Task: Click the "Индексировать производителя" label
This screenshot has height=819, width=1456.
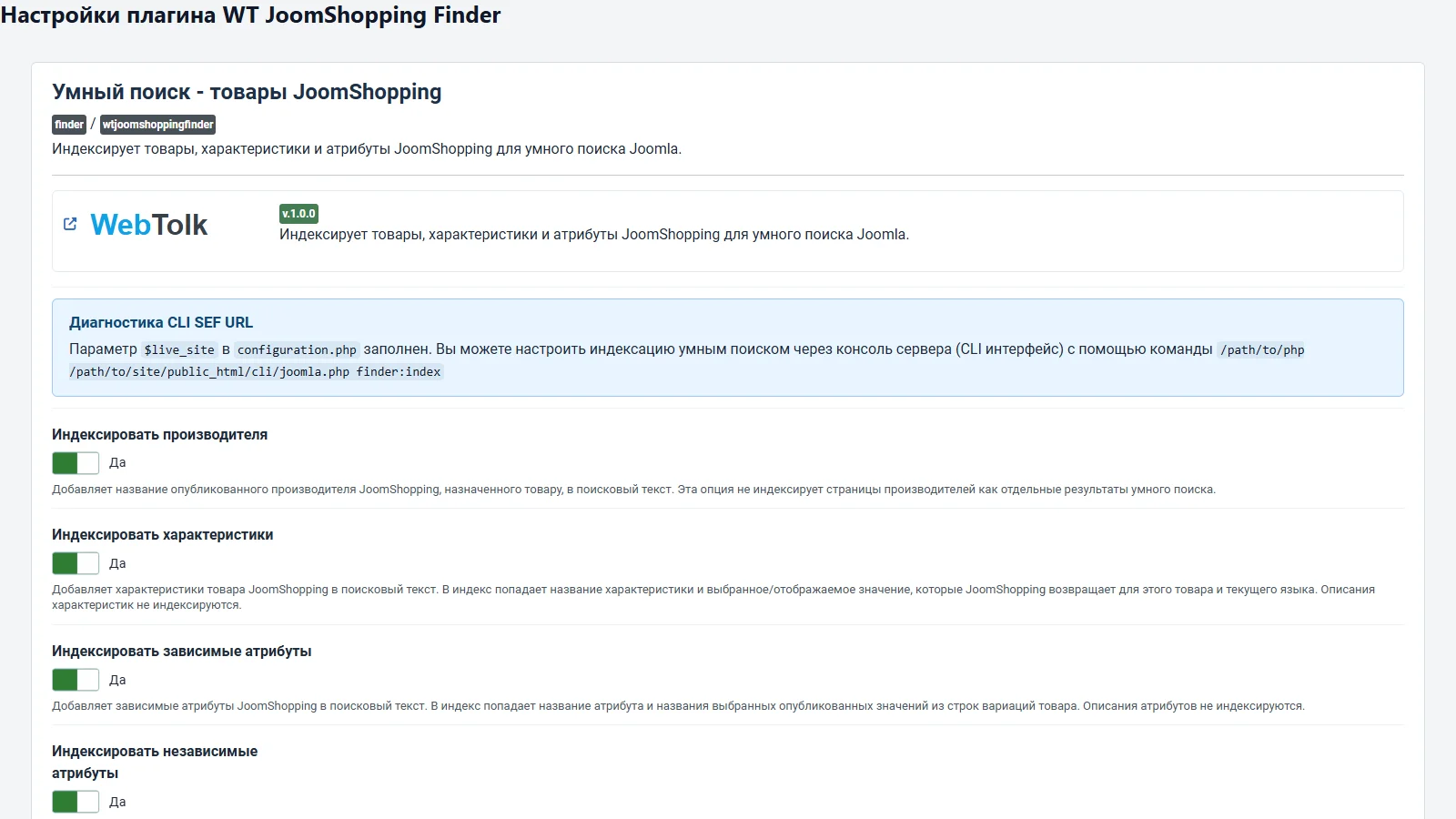Action: coord(159,435)
